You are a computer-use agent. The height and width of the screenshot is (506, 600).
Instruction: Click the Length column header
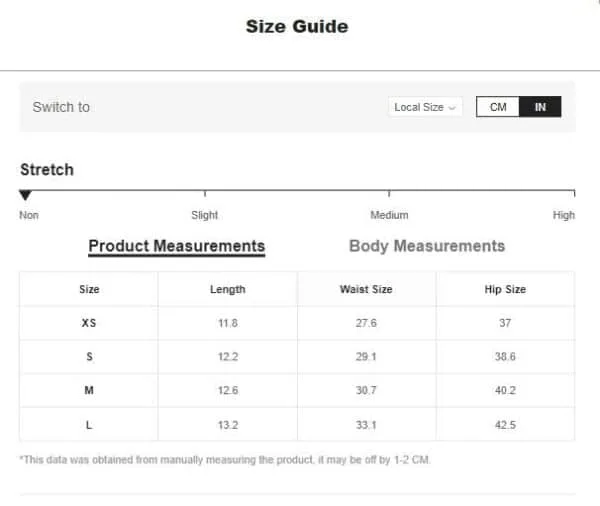(228, 289)
